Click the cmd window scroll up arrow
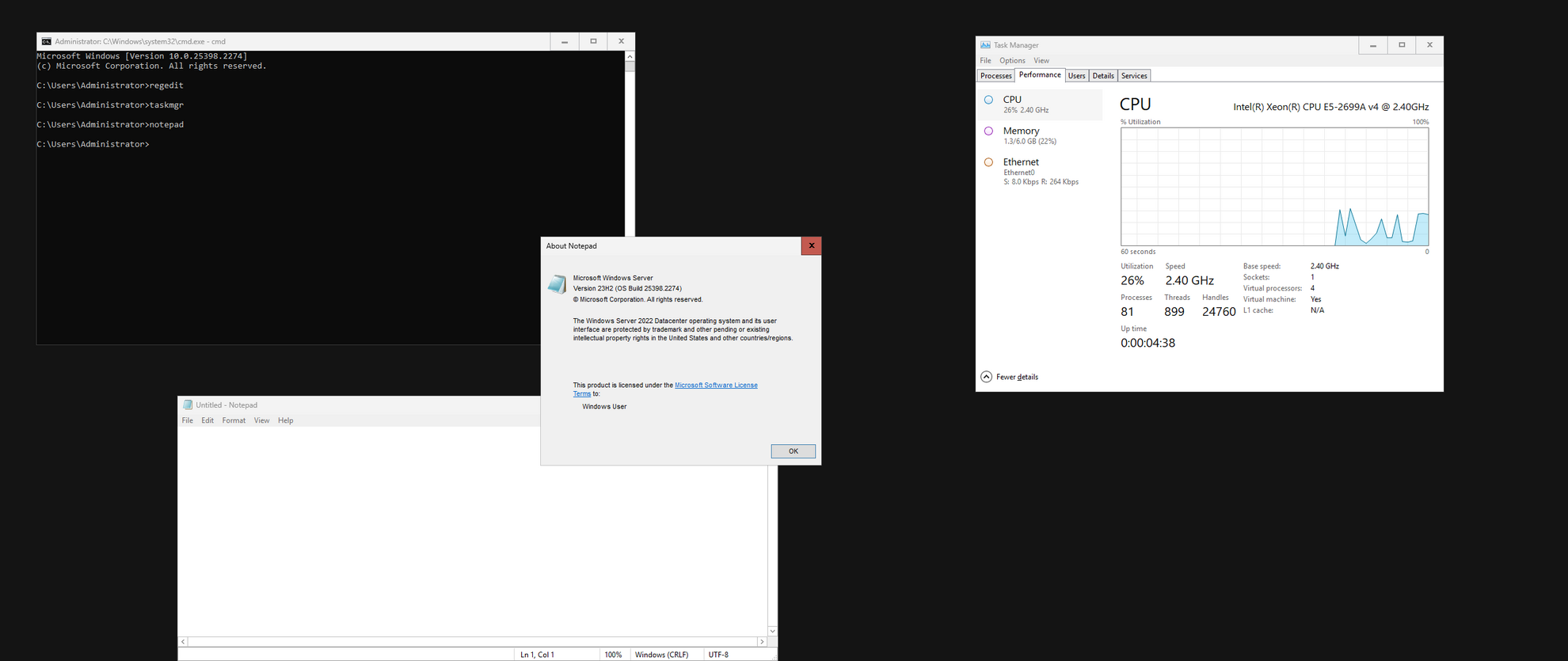The image size is (1568, 661). 630,57
